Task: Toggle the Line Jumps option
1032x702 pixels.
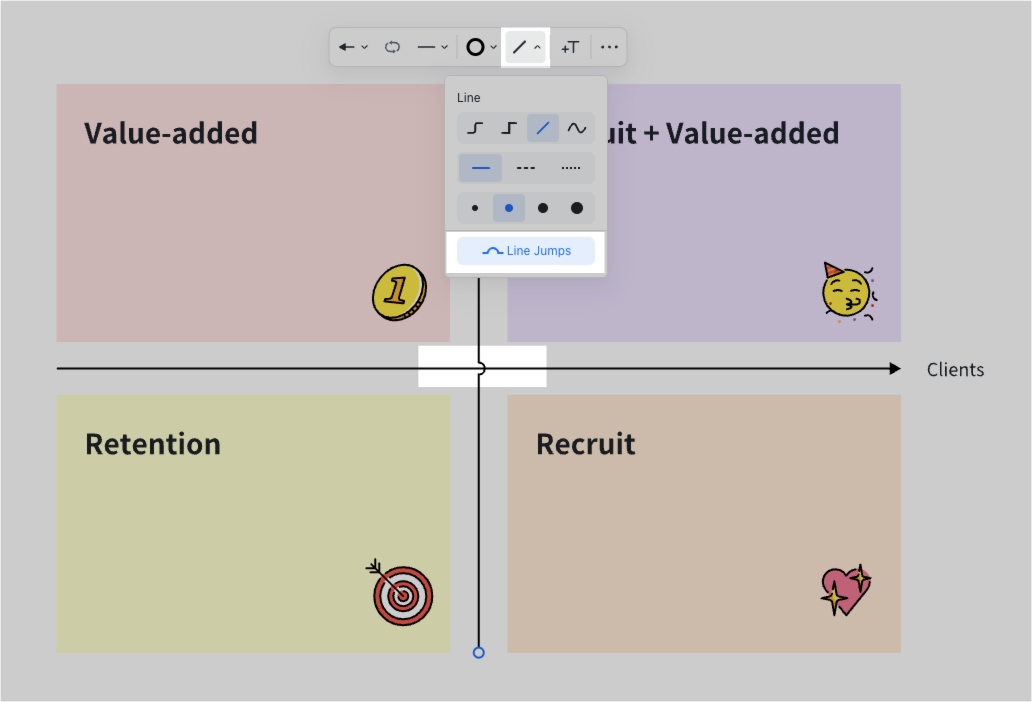Action: click(x=525, y=250)
